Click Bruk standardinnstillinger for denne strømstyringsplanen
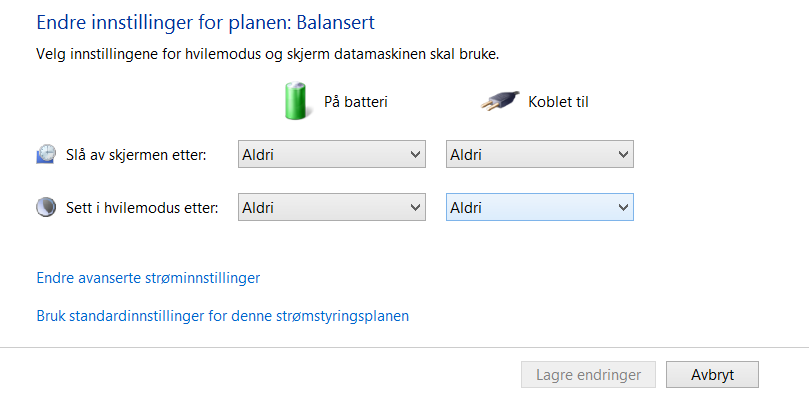This screenshot has width=809, height=409. click(x=222, y=316)
